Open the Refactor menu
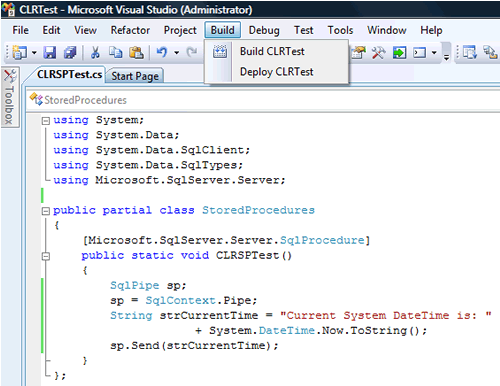The height and width of the screenshot is (386, 500). click(x=130, y=30)
